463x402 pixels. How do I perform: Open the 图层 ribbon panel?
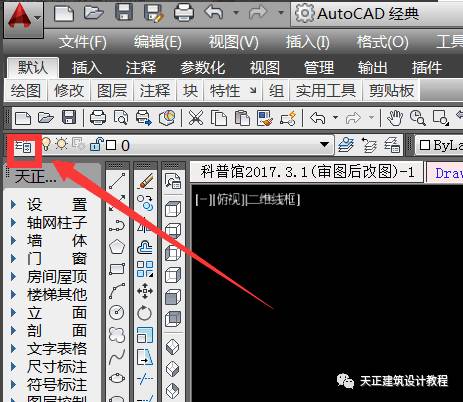click(112, 90)
